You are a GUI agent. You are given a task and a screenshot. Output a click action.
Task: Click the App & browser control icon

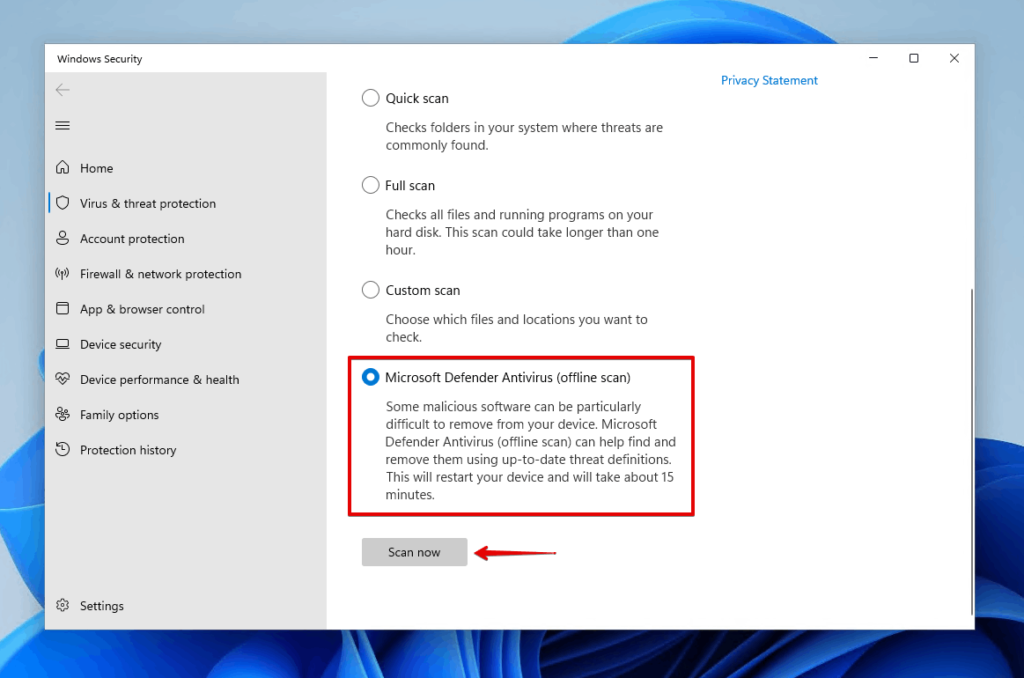coord(63,309)
